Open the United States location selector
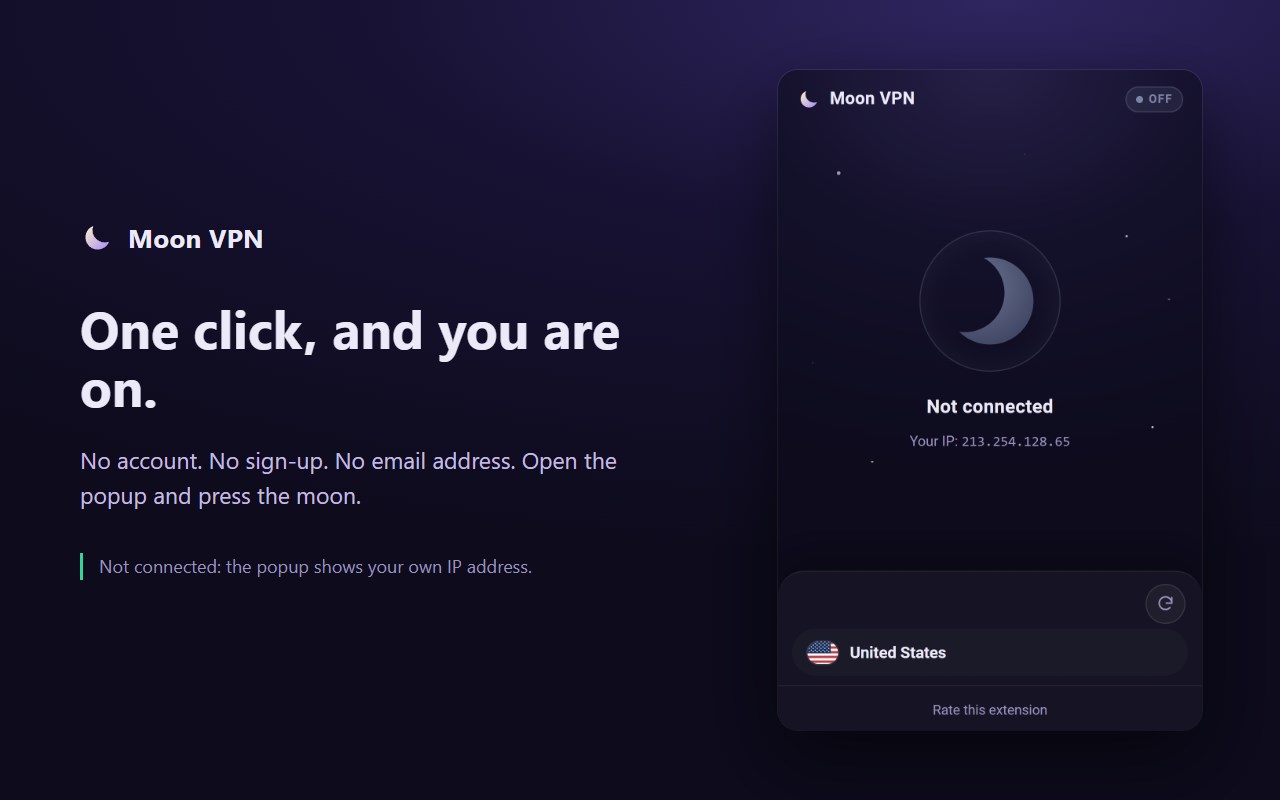 990,653
